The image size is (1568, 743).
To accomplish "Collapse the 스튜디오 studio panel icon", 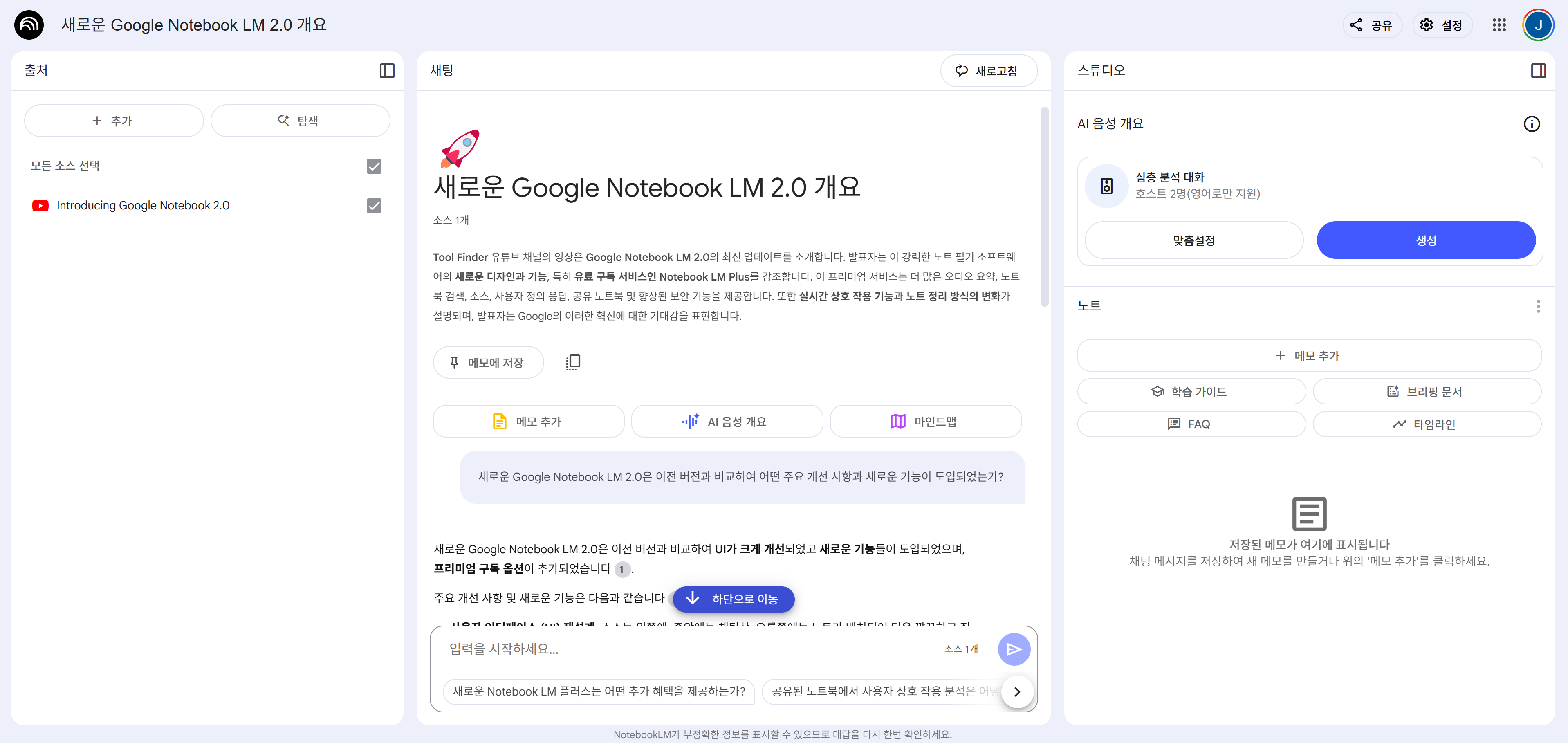I will tap(1538, 71).
